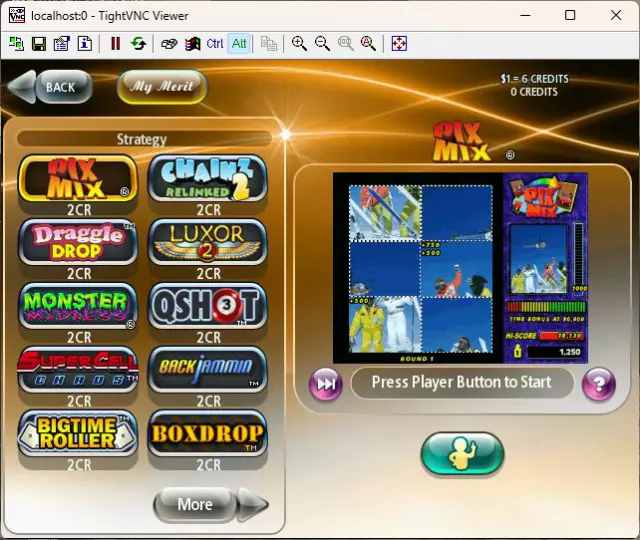Open the Backjammin game tile
This screenshot has height=540, width=640.
click(207, 370)
